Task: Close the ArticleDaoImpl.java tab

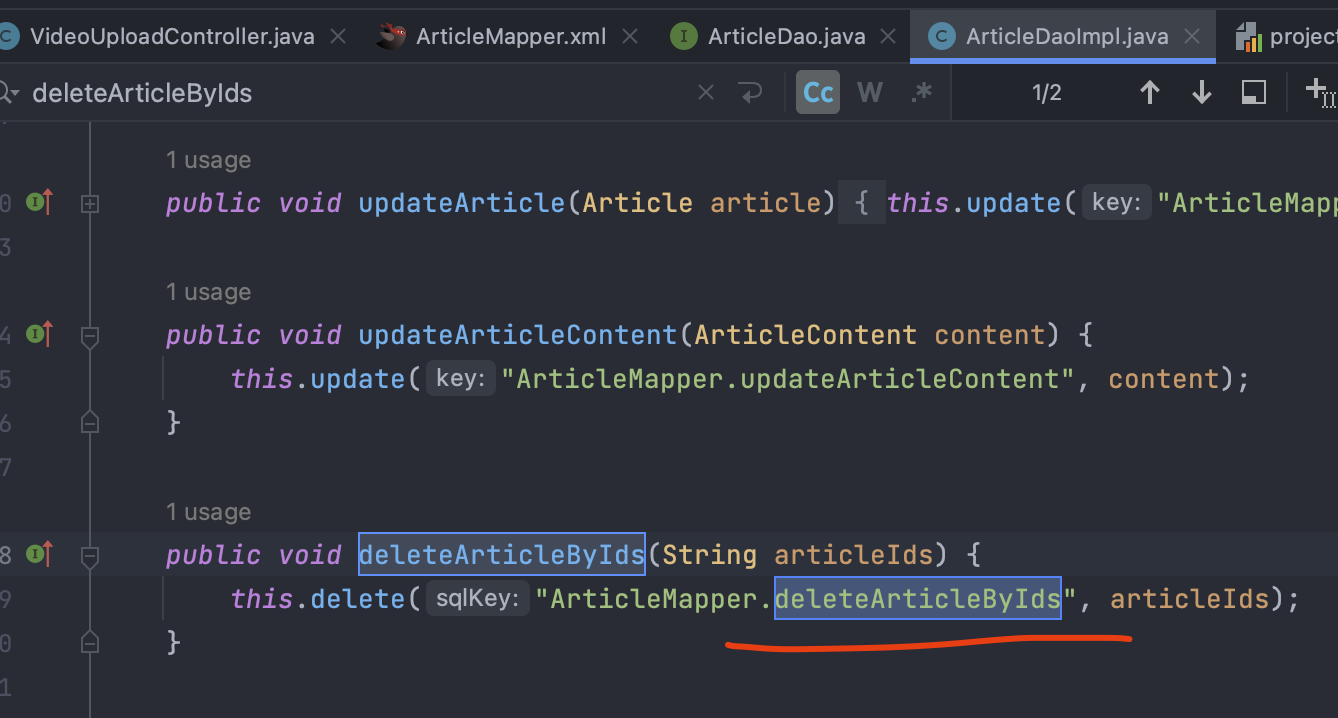Action: (1191, 37)
